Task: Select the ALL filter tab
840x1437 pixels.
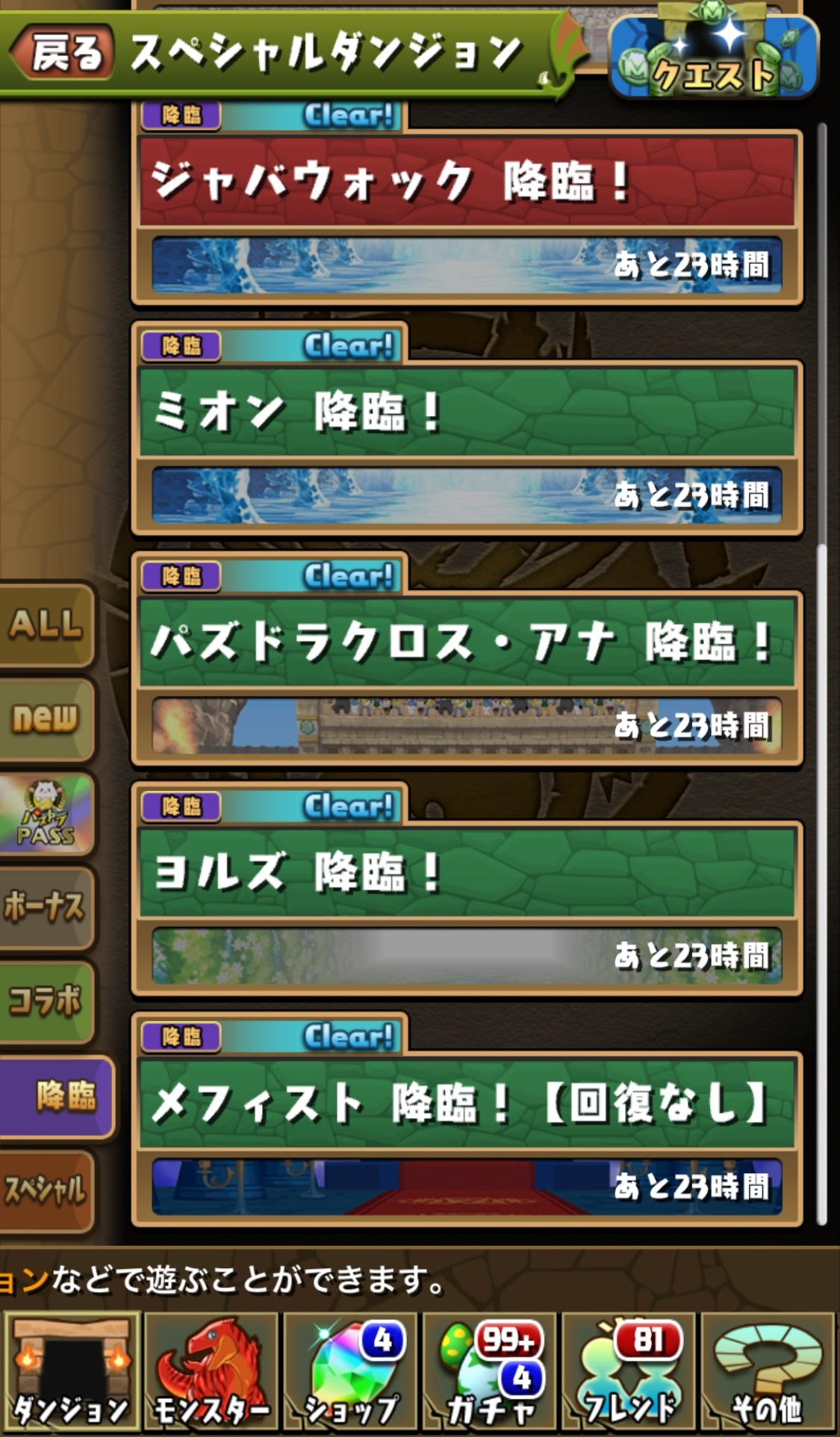Action: [x=46, y=624]
